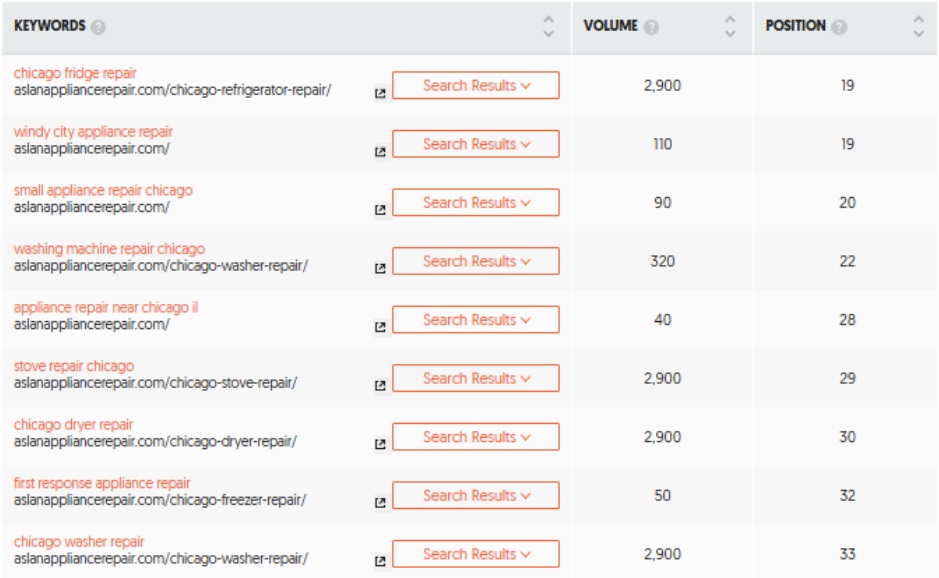The image size is (939, 578).
Task: Click the URL under 'windy city appliance repair'
Action: point(92,149)
